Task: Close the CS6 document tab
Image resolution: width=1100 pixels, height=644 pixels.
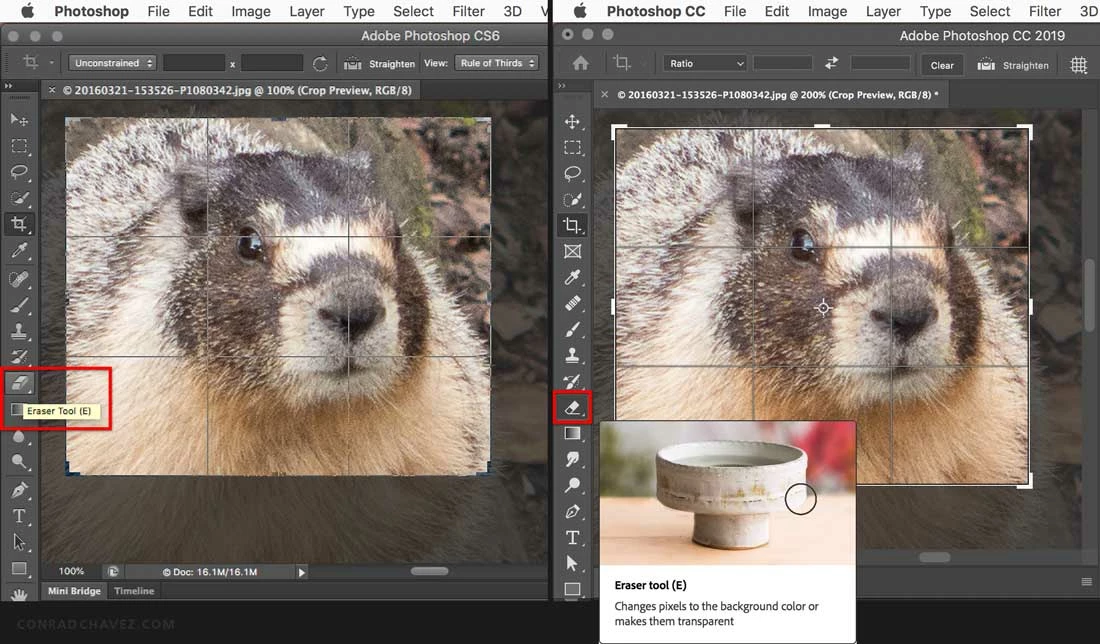Action: click(x=51, y=90)
